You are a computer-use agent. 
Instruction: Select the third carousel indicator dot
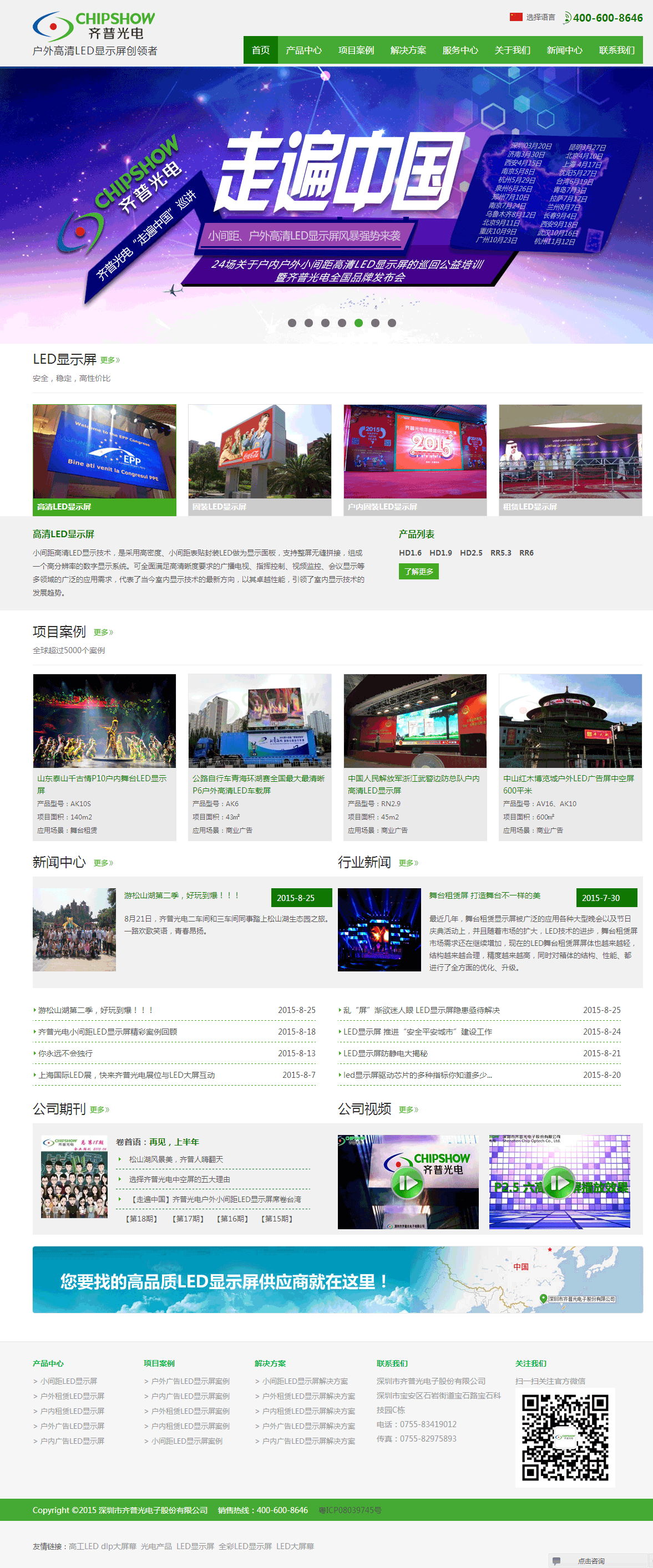click(x=325, y=323)
